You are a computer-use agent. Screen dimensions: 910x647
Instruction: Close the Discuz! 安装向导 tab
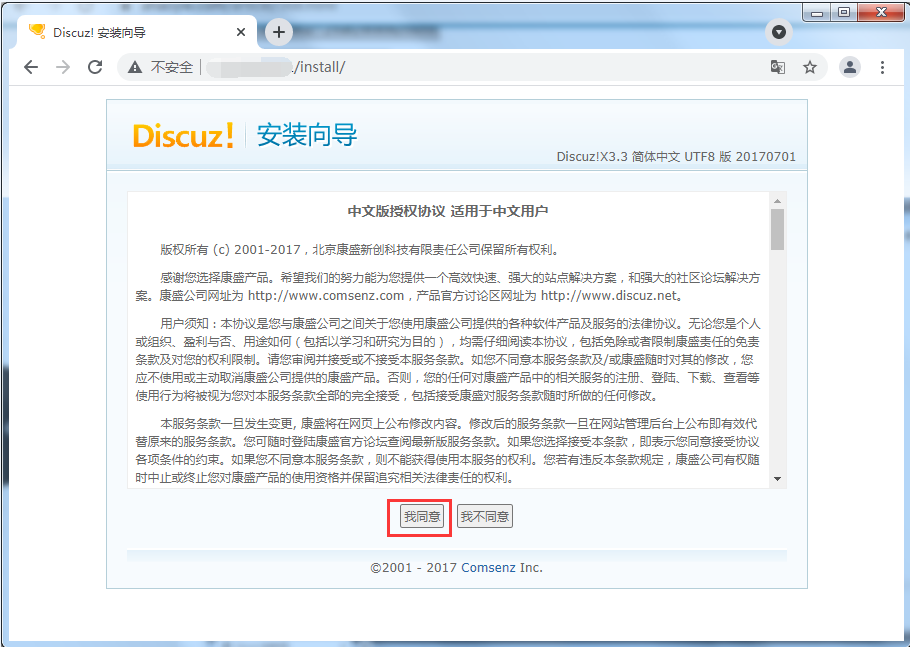point(241,32)
